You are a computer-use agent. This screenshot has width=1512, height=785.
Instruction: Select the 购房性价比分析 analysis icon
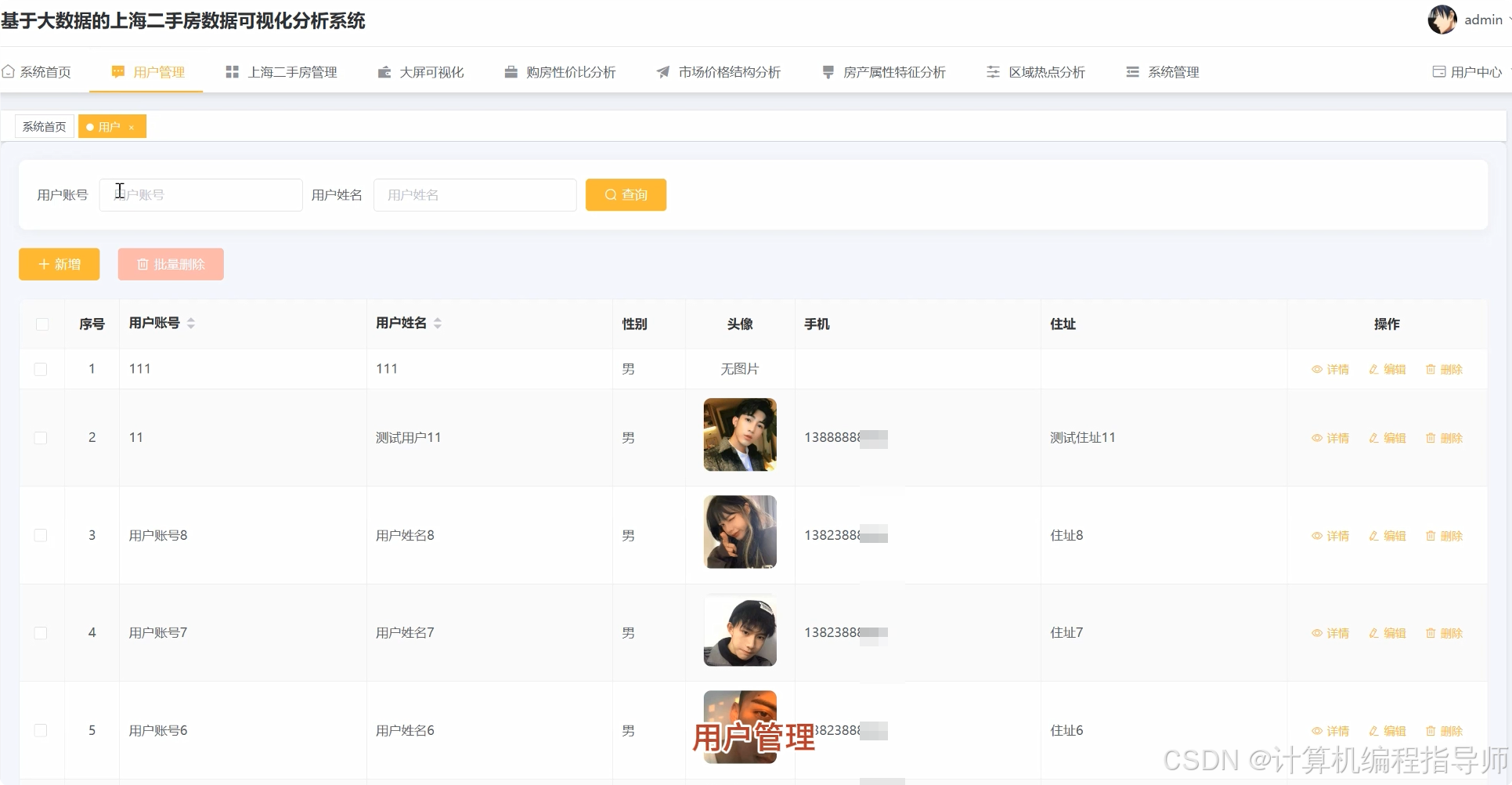point(510,71)
